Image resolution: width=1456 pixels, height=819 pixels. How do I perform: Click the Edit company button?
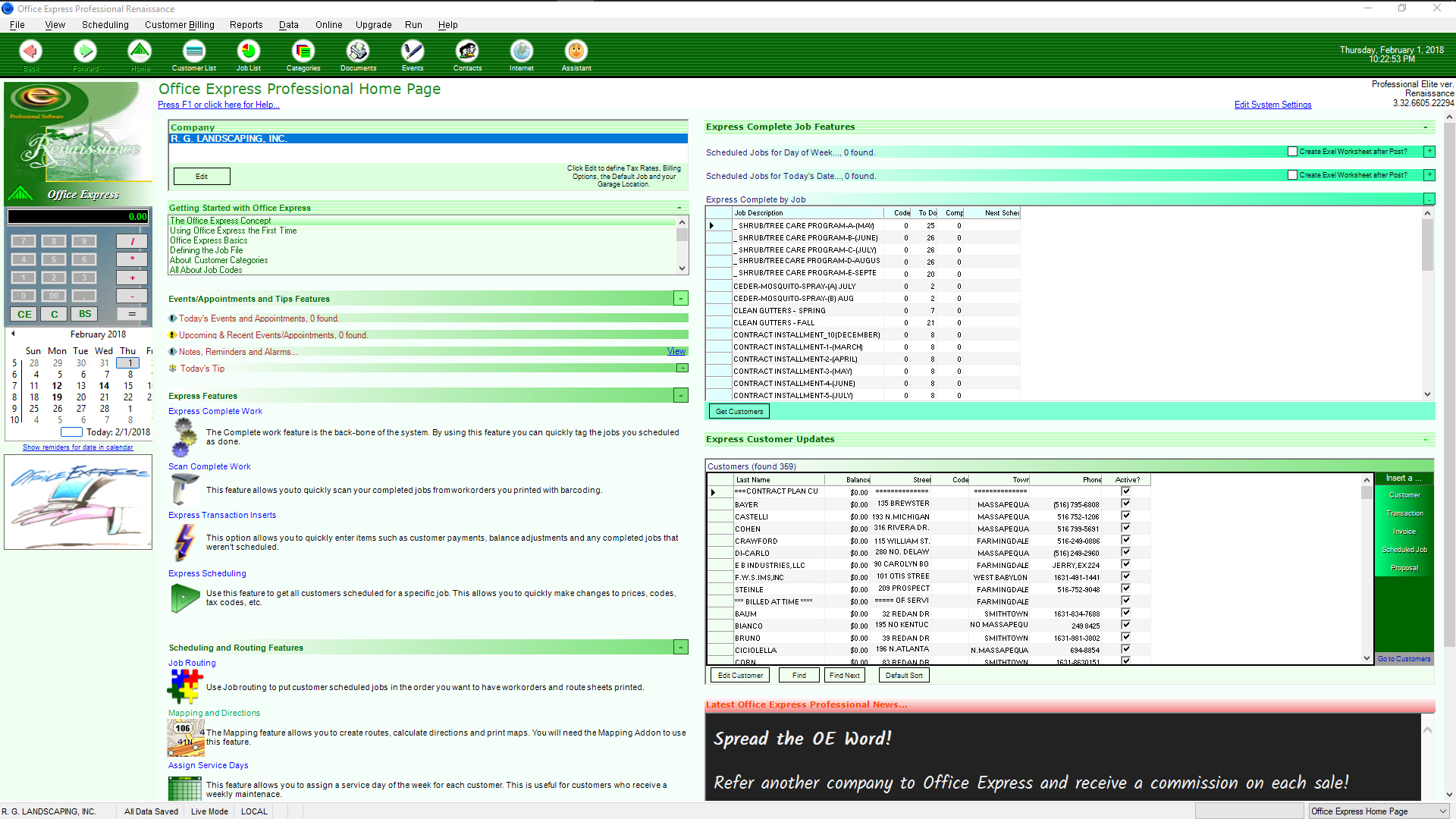(x=202, y=177)
